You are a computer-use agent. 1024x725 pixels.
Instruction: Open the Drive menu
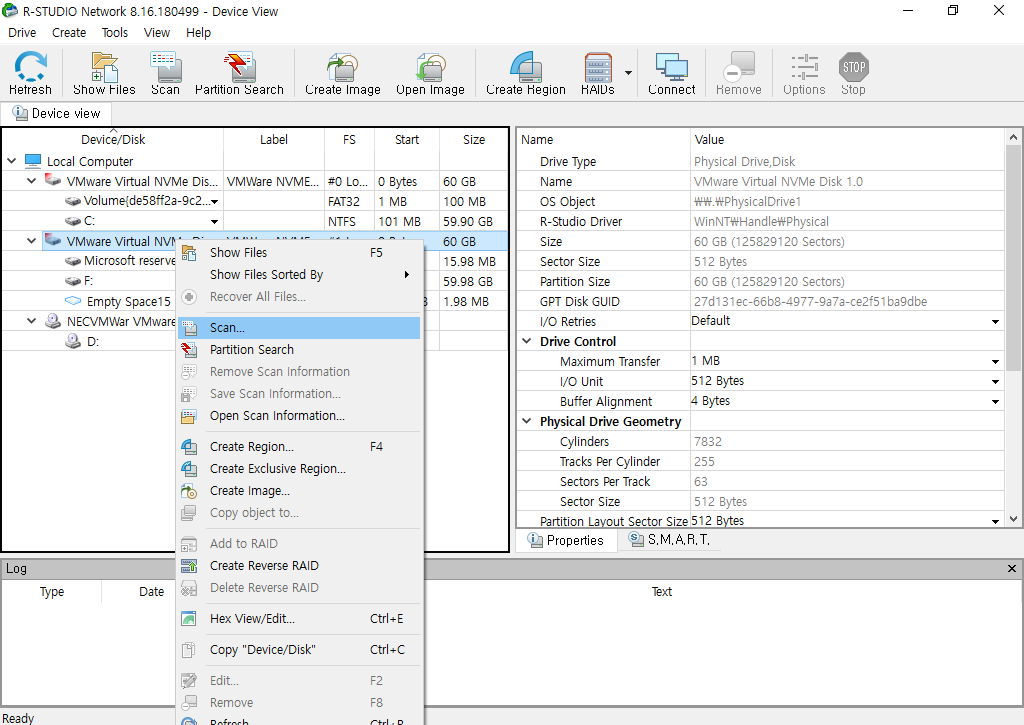(x=22, y=33)
